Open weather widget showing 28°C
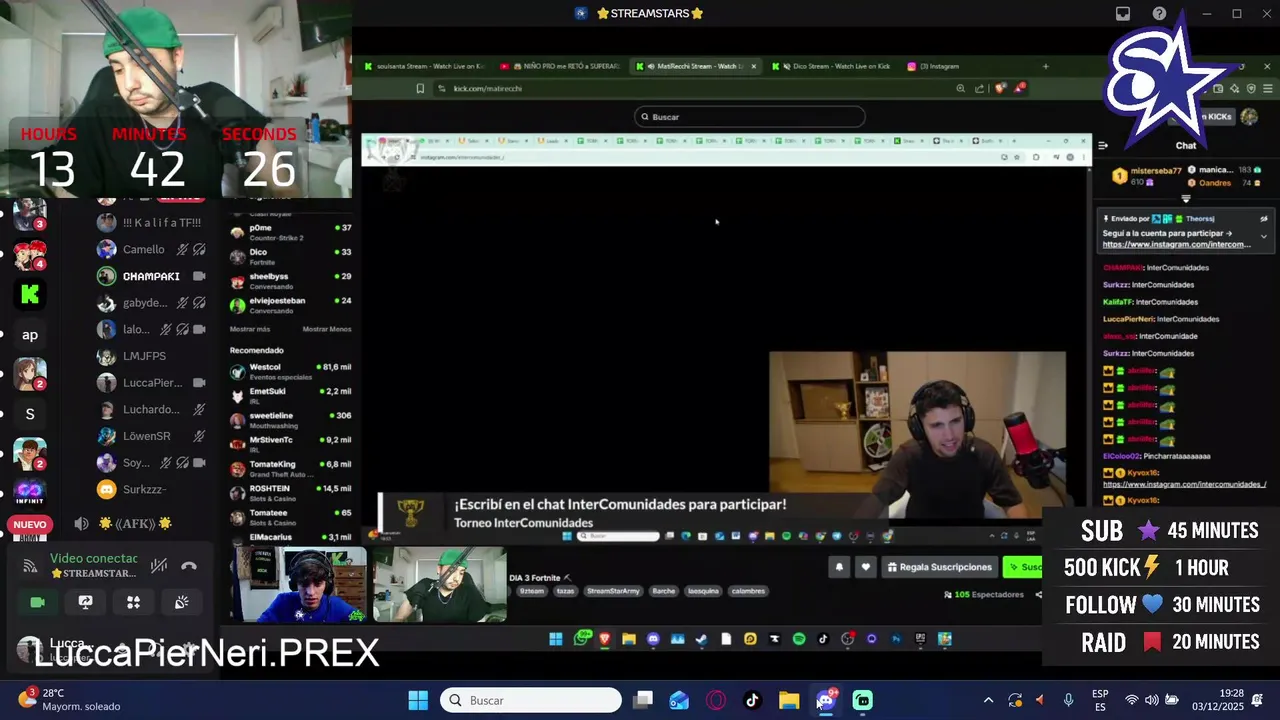This screenshot has width=1280, height=720. point(70,699)
